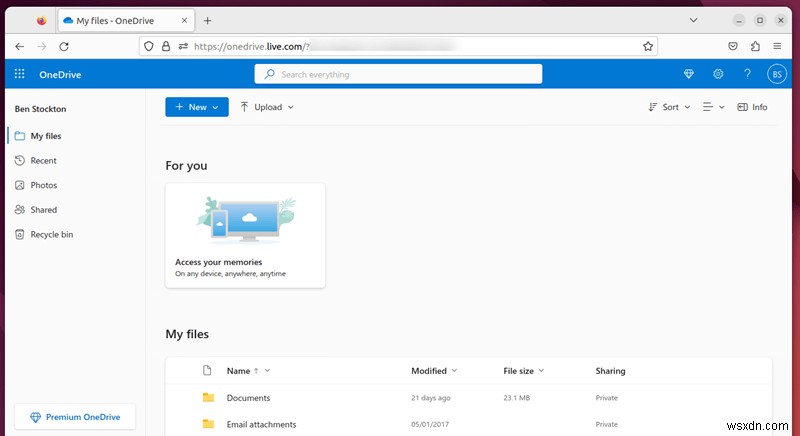Click the Email attachments folder icon

(x=208, y=424)
